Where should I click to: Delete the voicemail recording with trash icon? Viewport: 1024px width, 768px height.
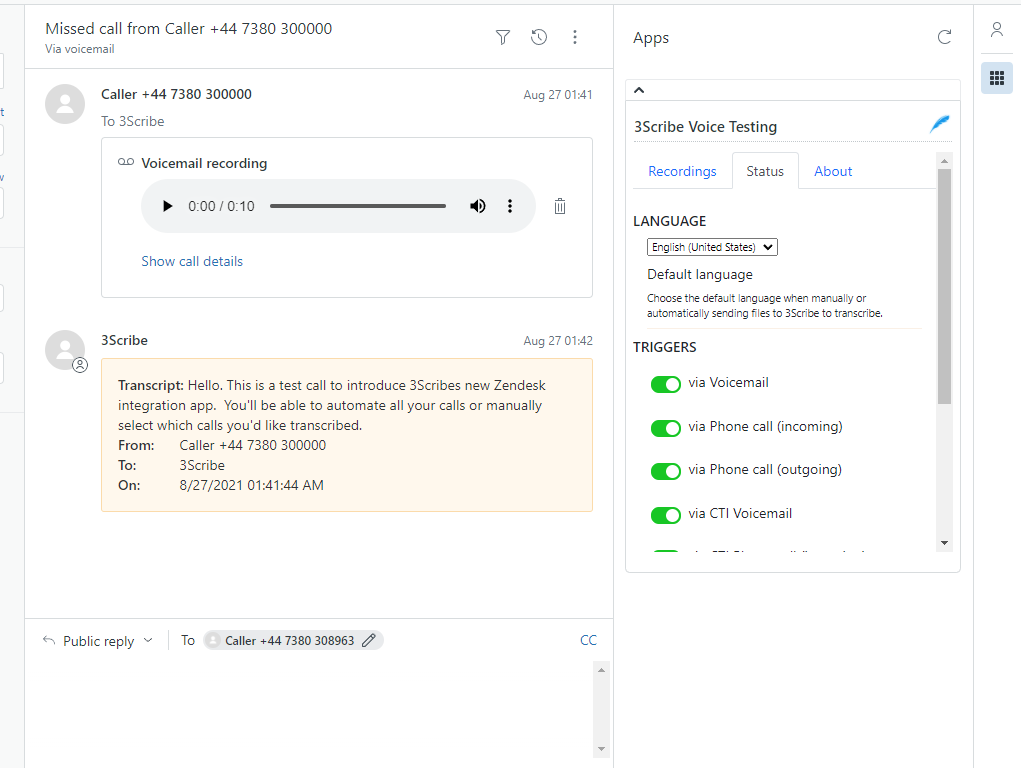[560, 206]
